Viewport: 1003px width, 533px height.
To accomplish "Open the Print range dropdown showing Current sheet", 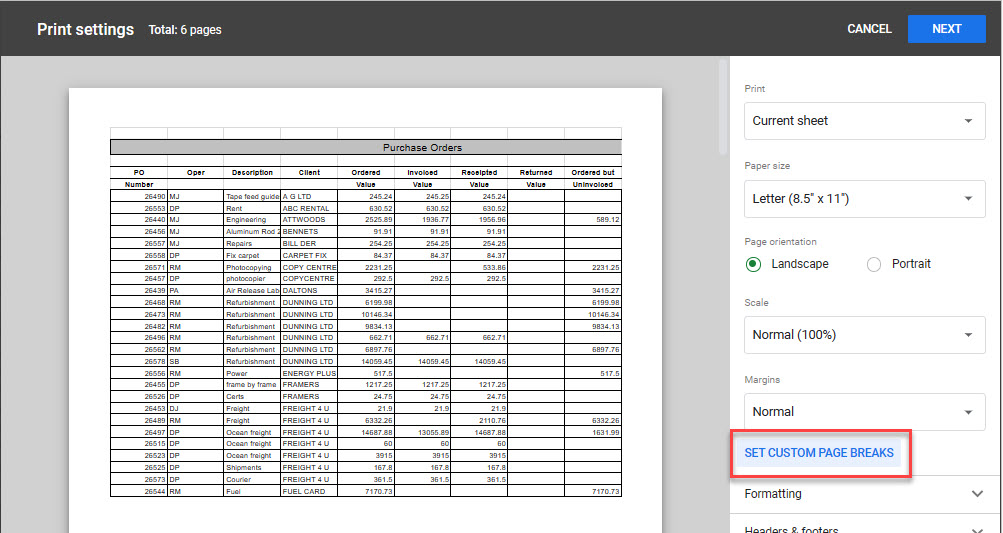I will pyautogui.click(x=858, y=121).
